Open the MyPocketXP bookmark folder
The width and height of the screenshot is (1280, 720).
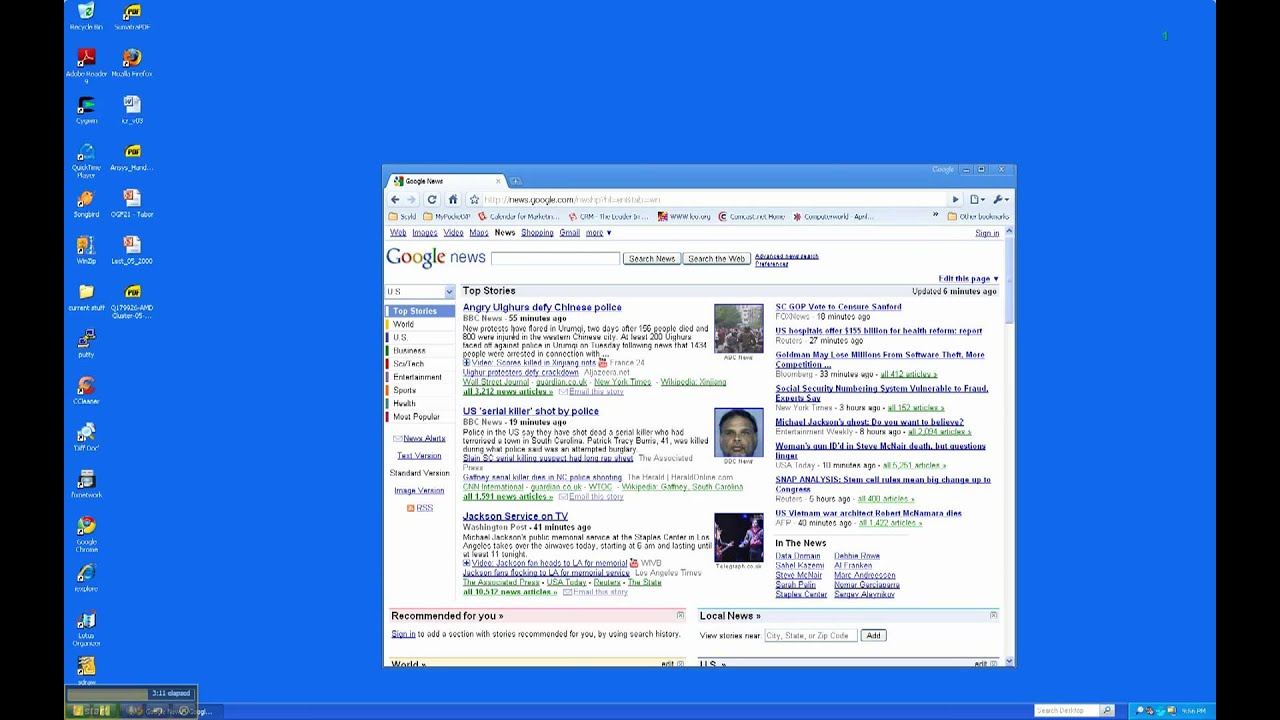click(447, 216)
